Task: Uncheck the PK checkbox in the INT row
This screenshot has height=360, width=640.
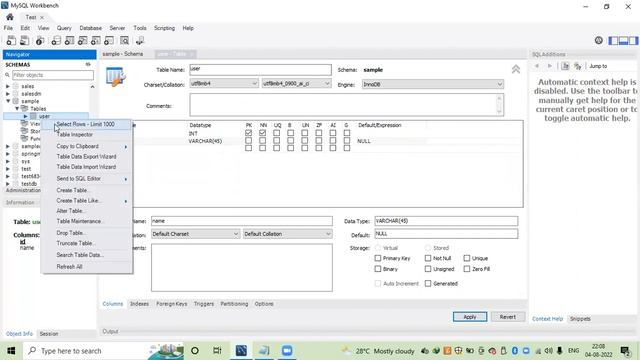Action: point(249,133)
